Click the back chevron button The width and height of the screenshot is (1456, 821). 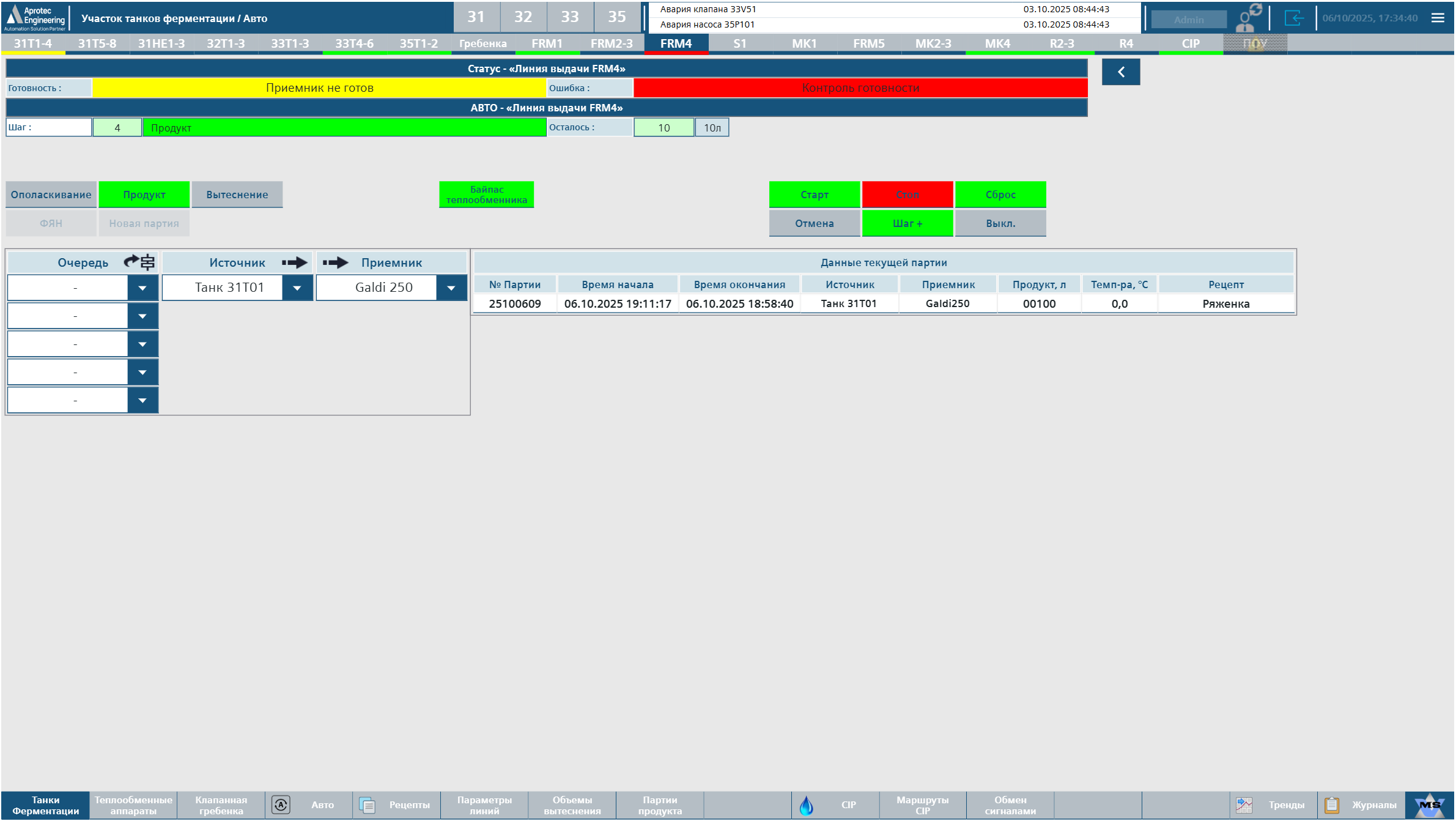pyautogui.click(x=1120, y=72)
